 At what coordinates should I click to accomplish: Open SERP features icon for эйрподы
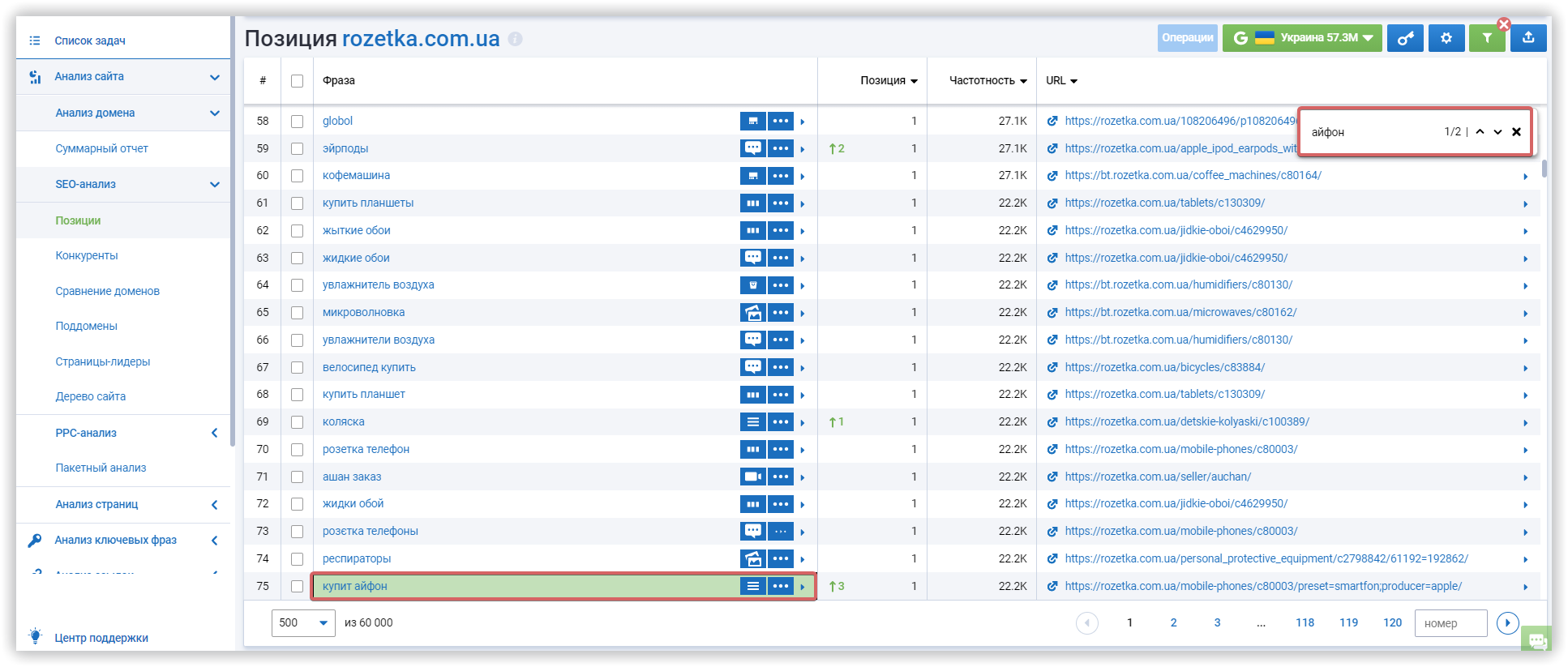click(753, 148)
